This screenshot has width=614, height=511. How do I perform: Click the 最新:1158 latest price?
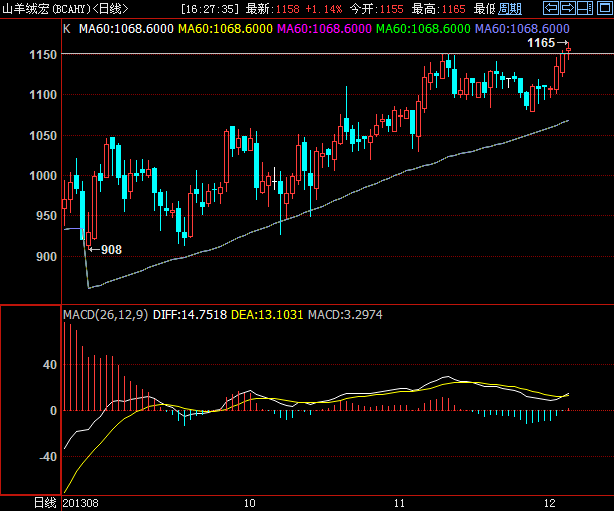[273, 9]
